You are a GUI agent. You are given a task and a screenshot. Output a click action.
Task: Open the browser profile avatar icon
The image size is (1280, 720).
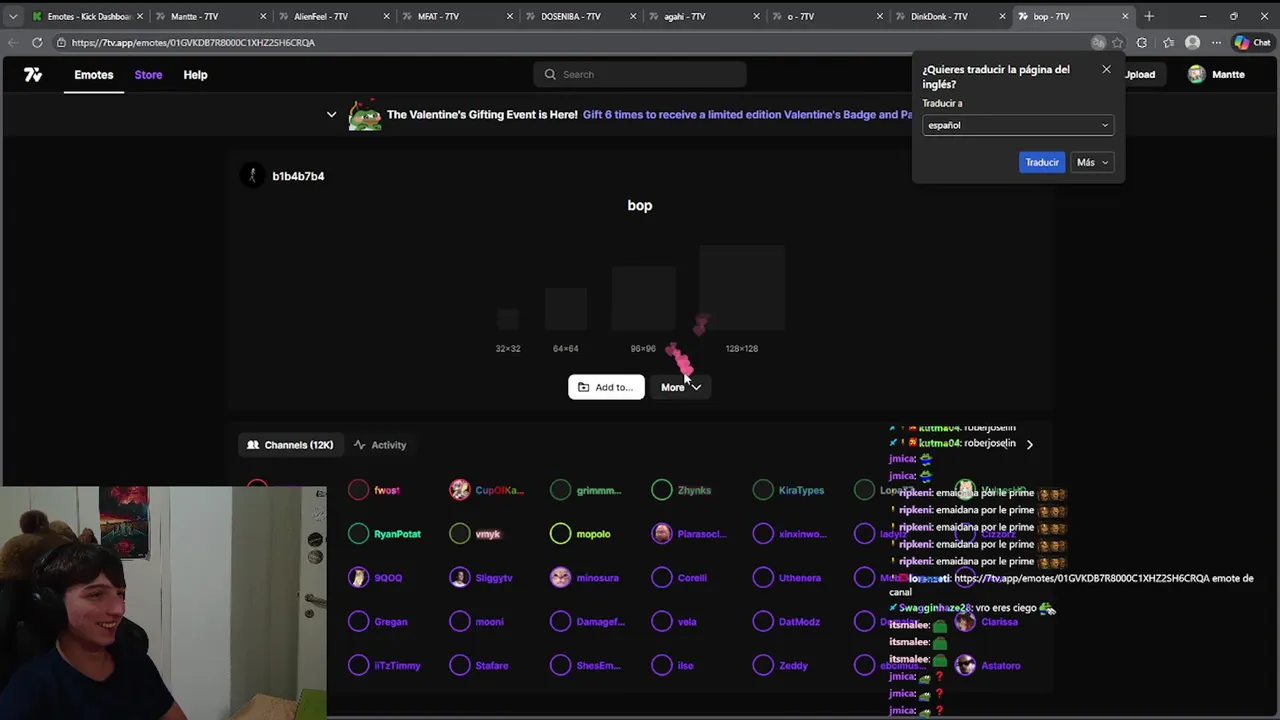1192,42
